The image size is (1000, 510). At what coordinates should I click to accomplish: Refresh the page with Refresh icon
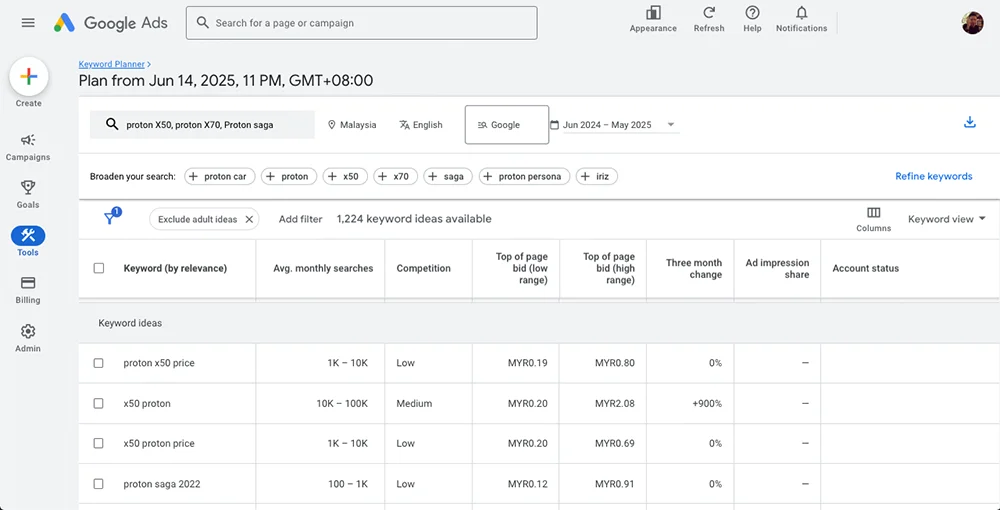(709, 13)
